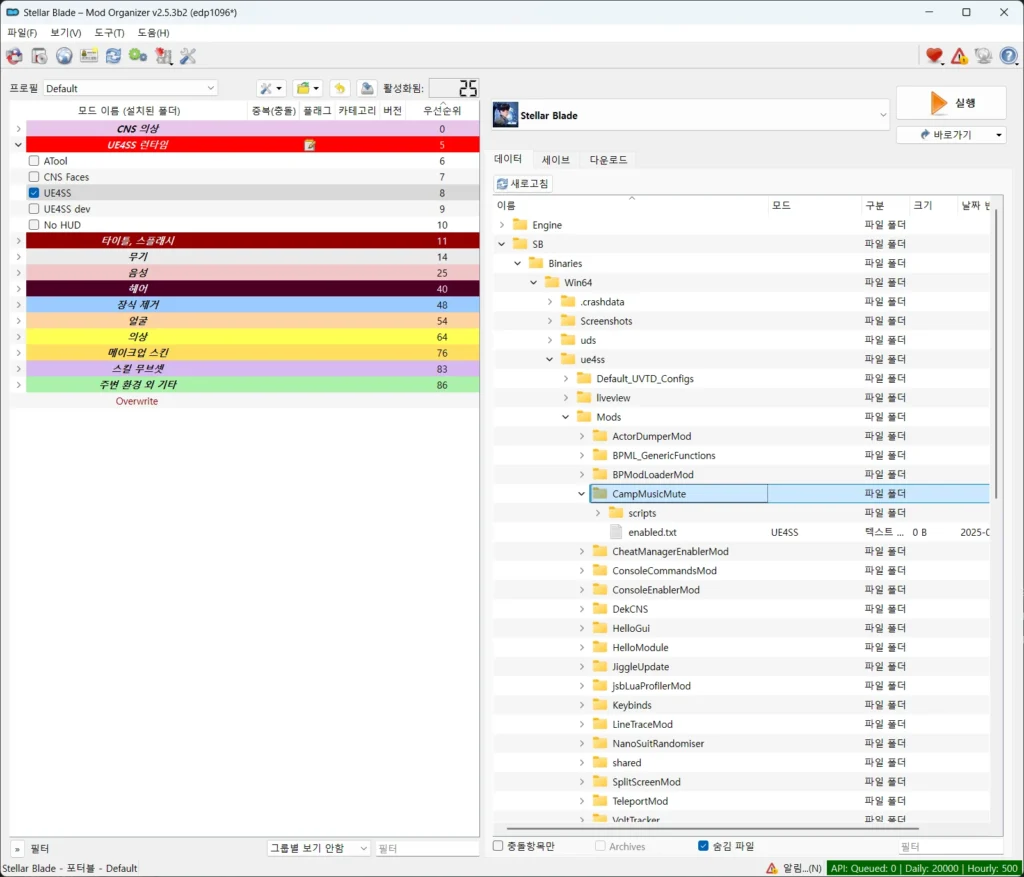Click the Engine folder icon
The width and height of the screenshot is (1024, 877).
click(x=520, y=225)
